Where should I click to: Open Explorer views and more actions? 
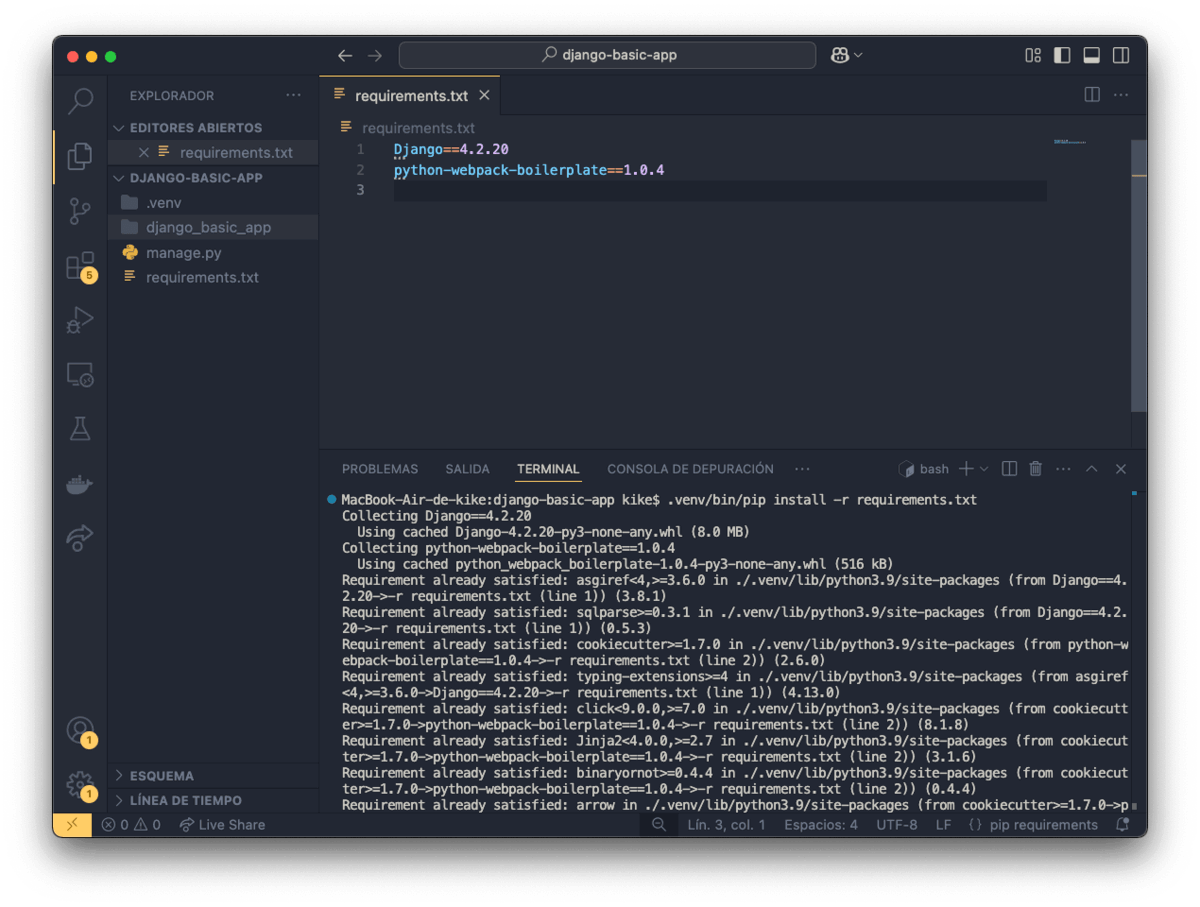click(293, 95)
